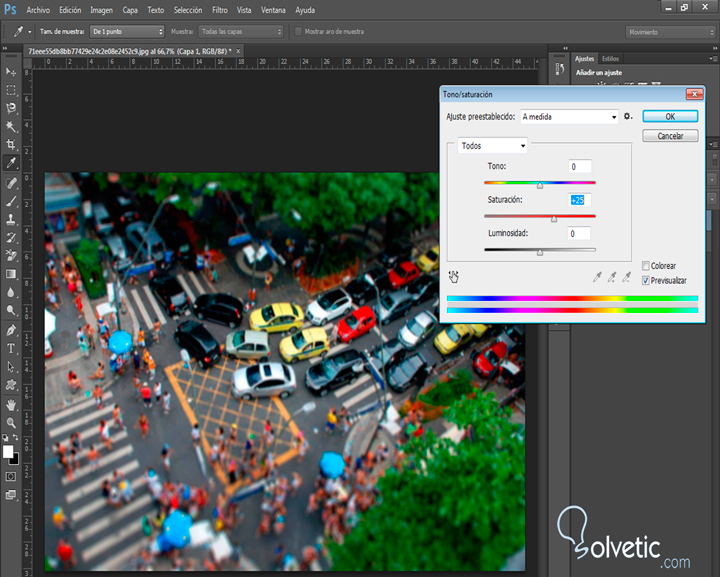This screenshot has height=577, width=720.
Task: Click the subtract-from-sample eyedropper in the dialog
Action: click(626, 277)
